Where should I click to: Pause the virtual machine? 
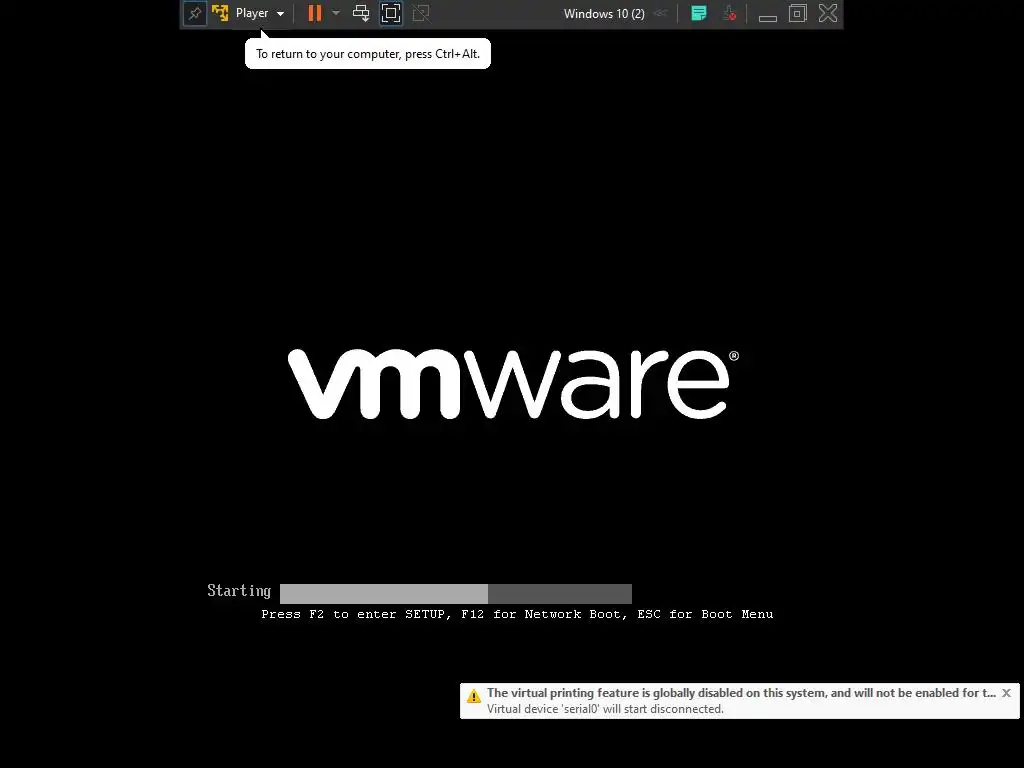315,13
